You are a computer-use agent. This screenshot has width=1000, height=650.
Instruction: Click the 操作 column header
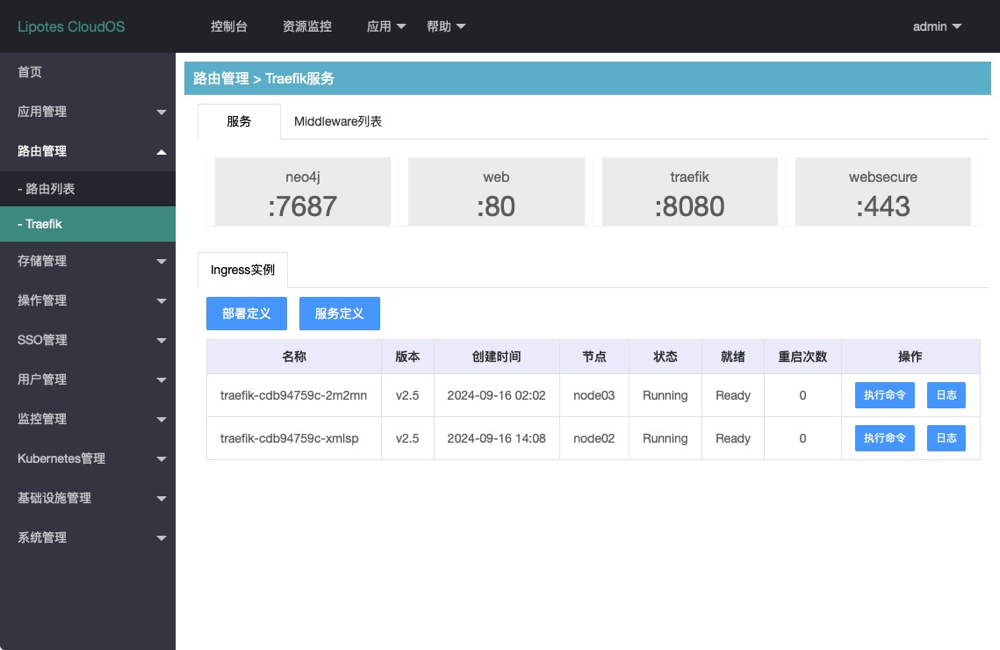910,357
